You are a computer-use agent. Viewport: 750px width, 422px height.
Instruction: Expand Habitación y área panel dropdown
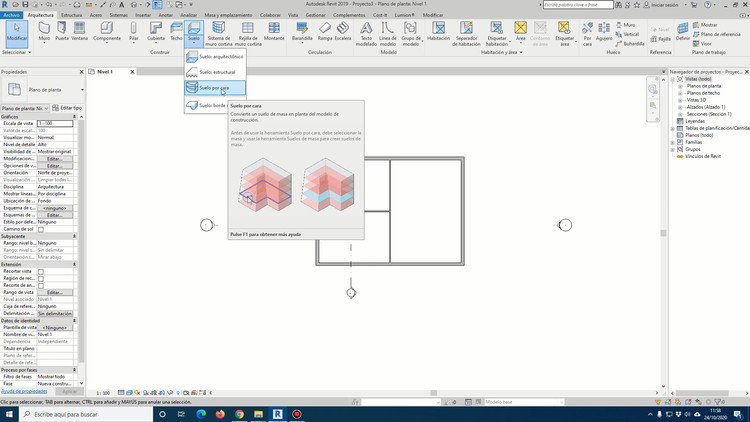501,52
